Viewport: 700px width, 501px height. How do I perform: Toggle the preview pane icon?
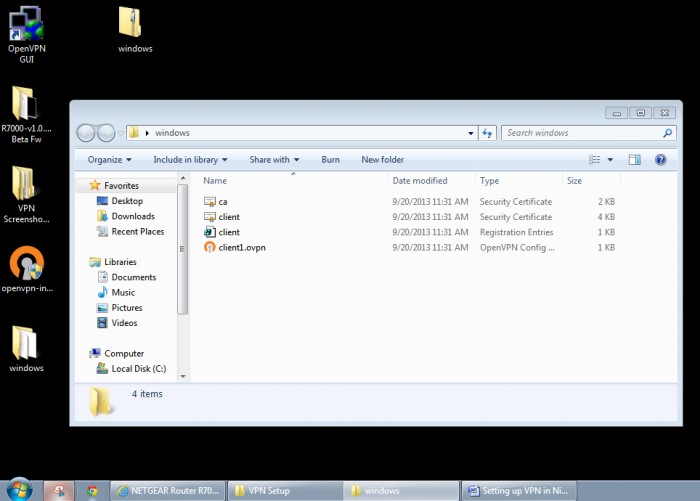634,159
